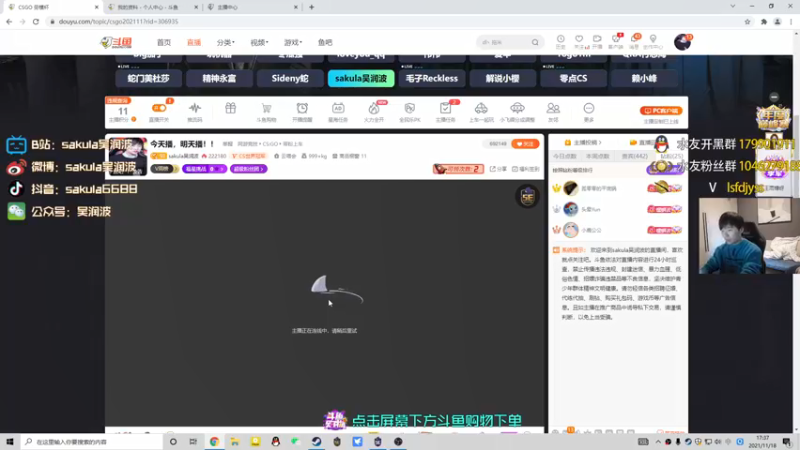Screen dimensions: 800x450
Task: Switch to the 贵宾(442) tab
Action: 634,156
